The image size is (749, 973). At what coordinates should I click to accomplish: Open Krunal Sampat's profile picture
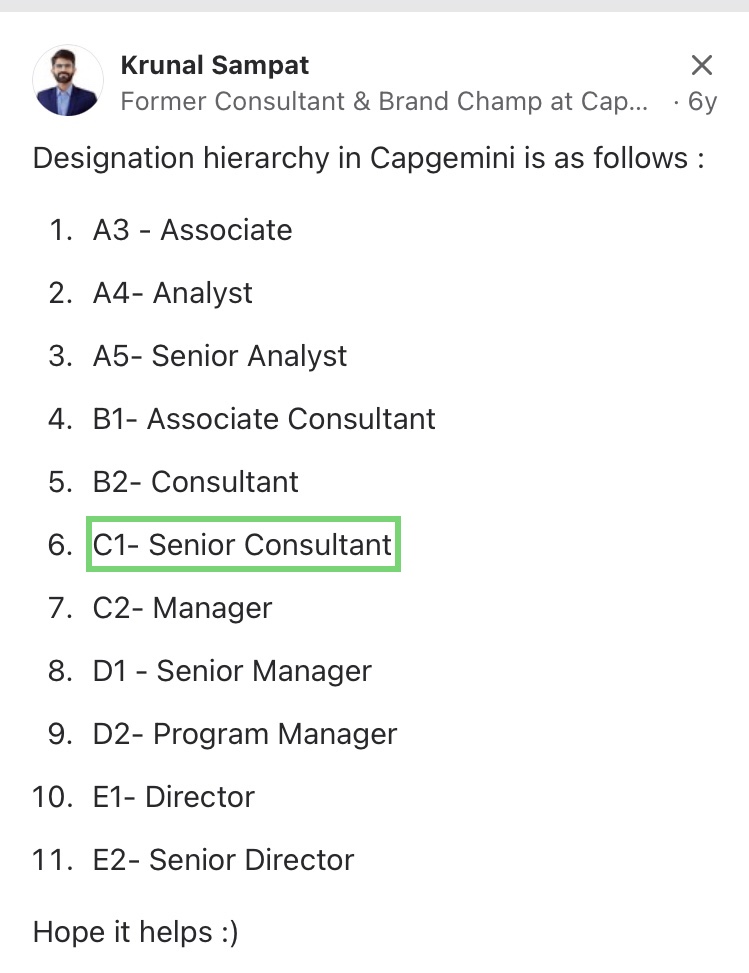tap(68, 81)
